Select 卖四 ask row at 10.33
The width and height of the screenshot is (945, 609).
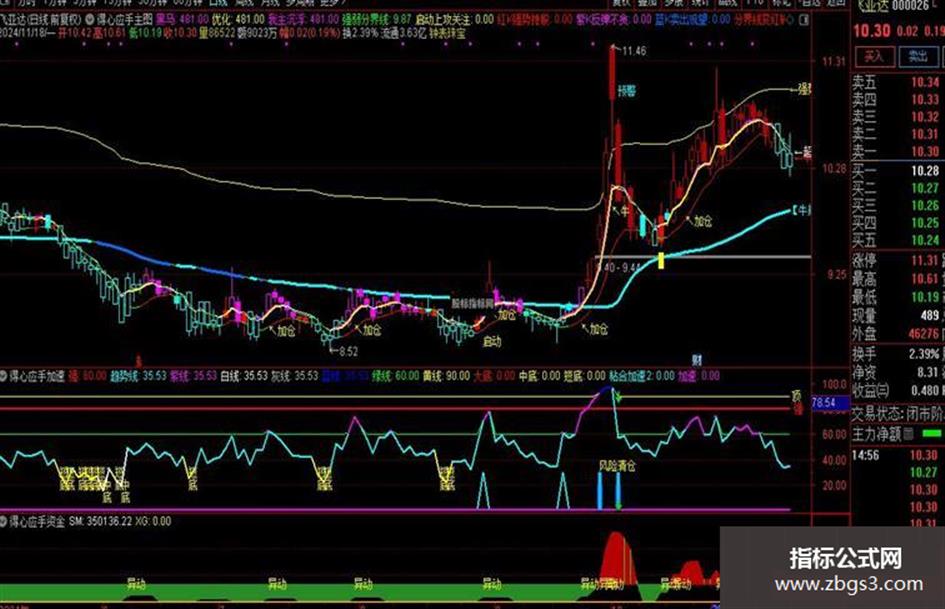(897, 99)
